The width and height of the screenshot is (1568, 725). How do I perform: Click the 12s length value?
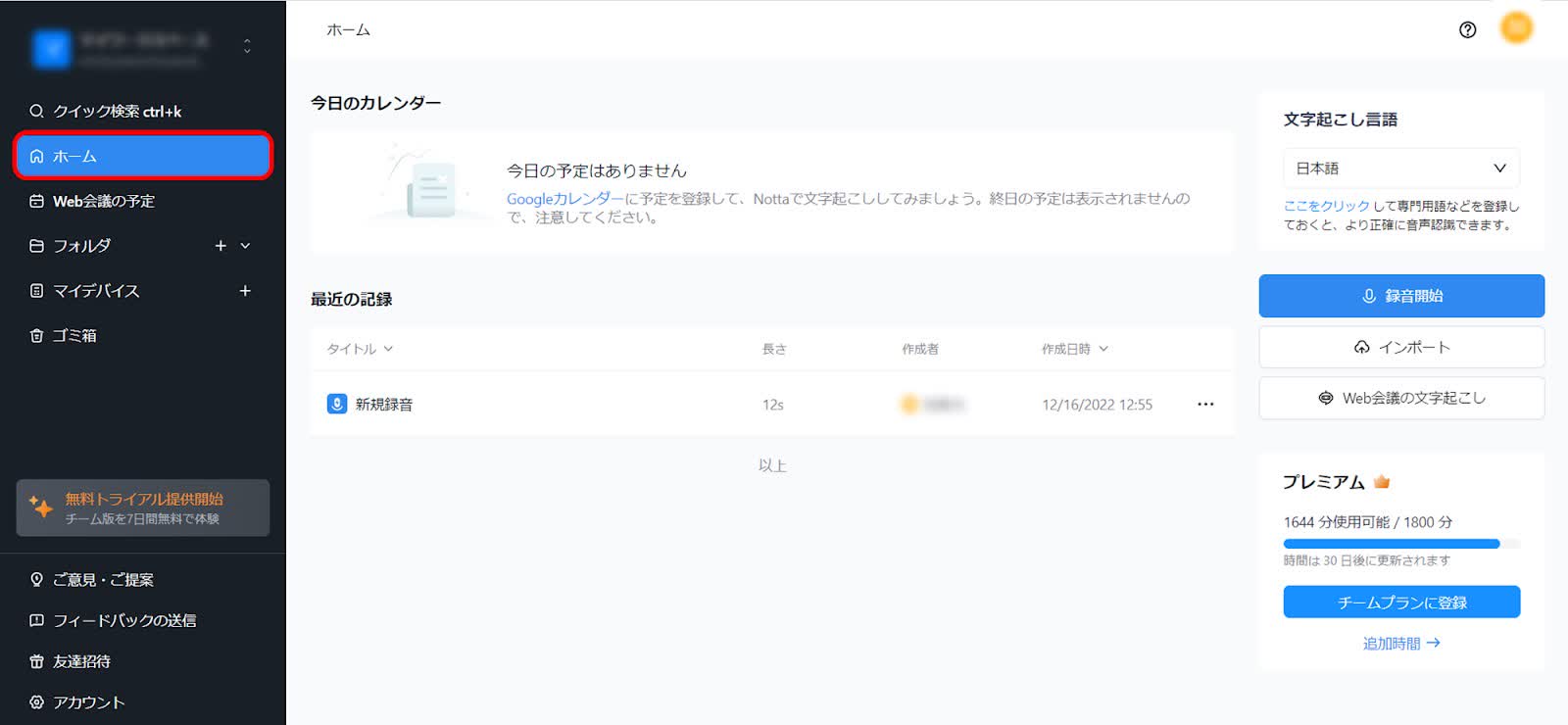coord(773,405)
